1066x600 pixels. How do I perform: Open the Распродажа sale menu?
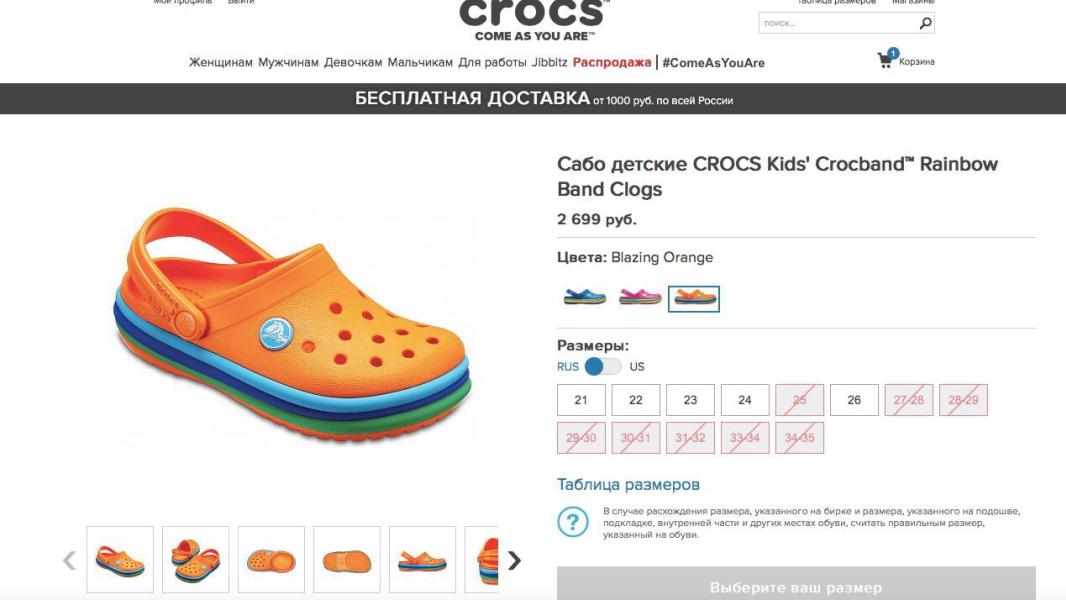[x=612, y=63]
